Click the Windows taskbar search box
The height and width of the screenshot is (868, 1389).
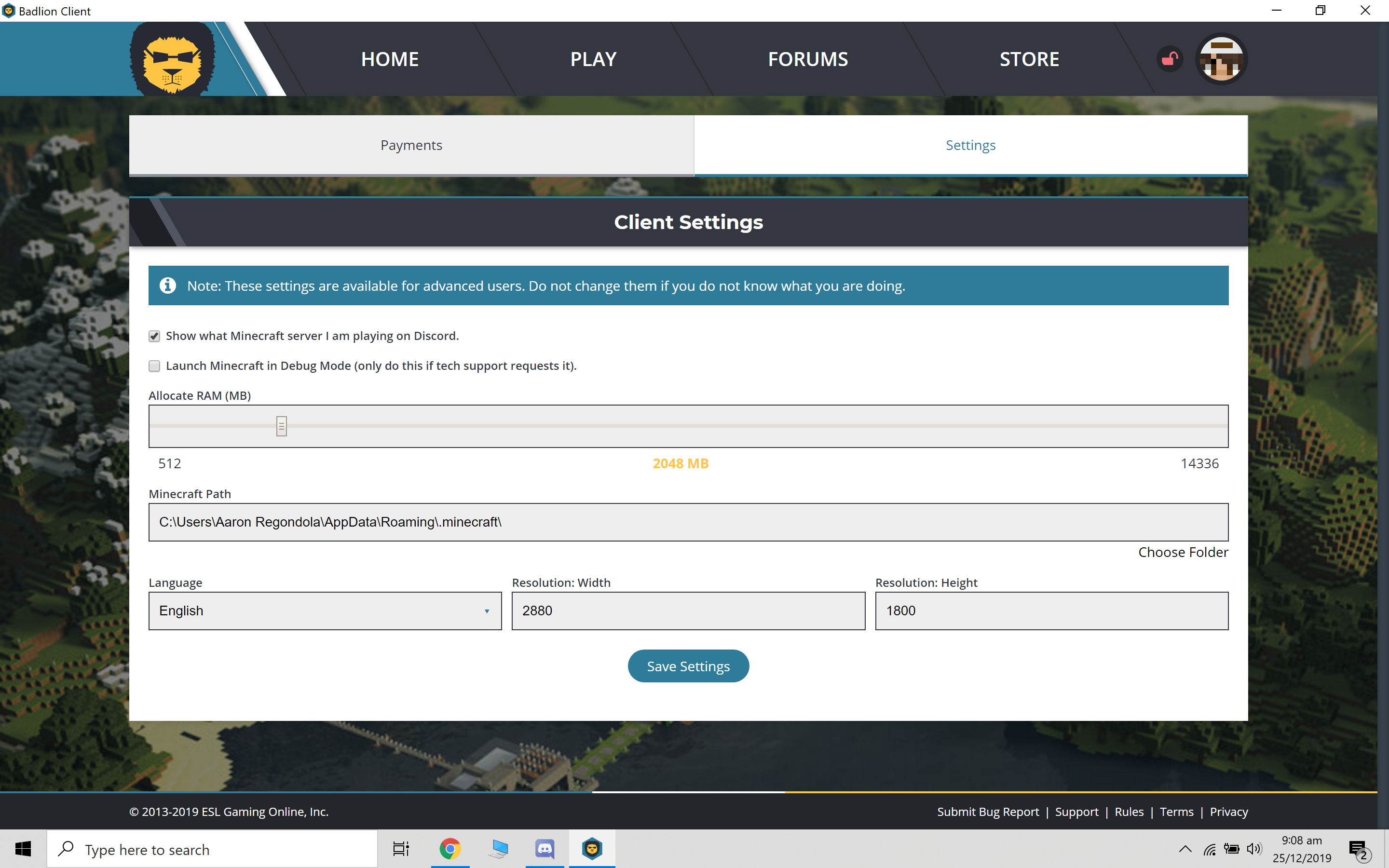pyautogui.click(x=212, y=849)
